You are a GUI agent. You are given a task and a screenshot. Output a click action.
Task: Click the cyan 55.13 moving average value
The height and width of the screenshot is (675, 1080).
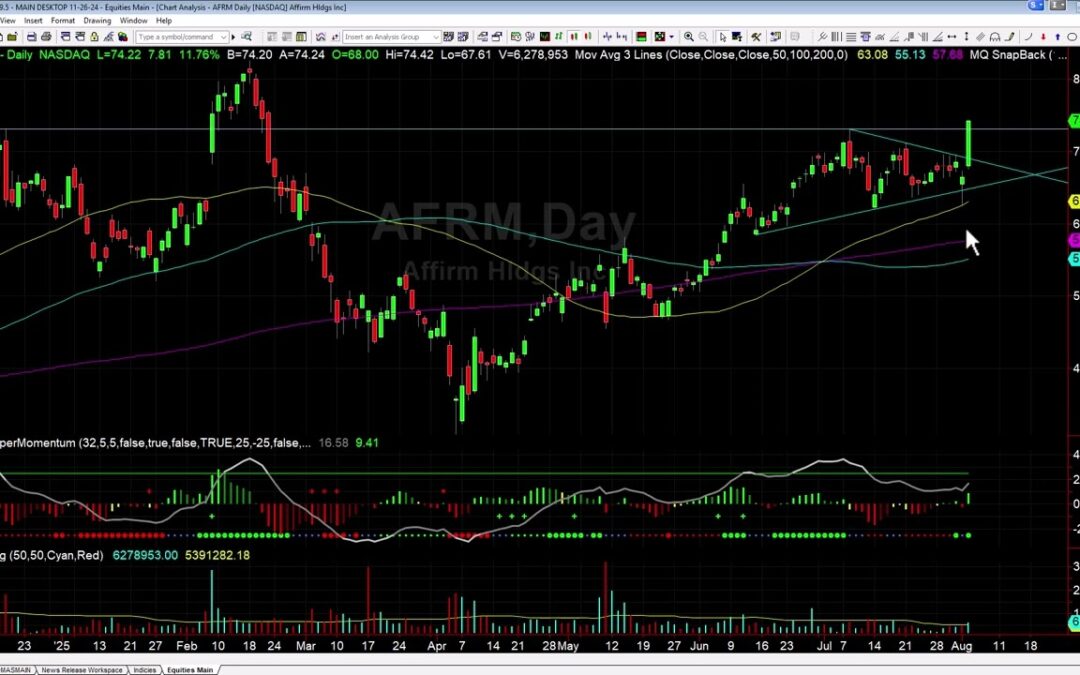coord(910,54)
